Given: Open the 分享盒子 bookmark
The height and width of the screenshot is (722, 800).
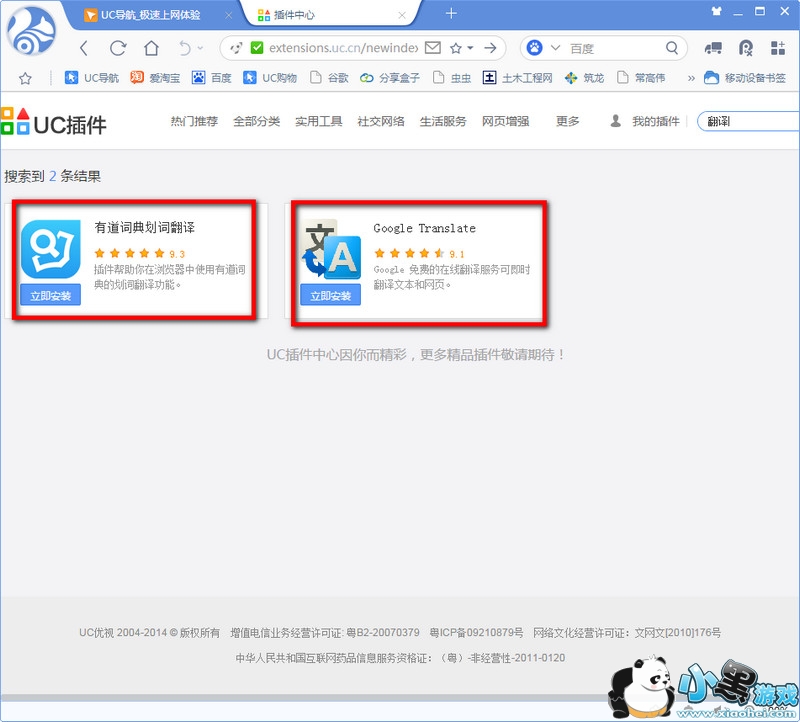Looking at the screenshot, I should pos(390,78).
